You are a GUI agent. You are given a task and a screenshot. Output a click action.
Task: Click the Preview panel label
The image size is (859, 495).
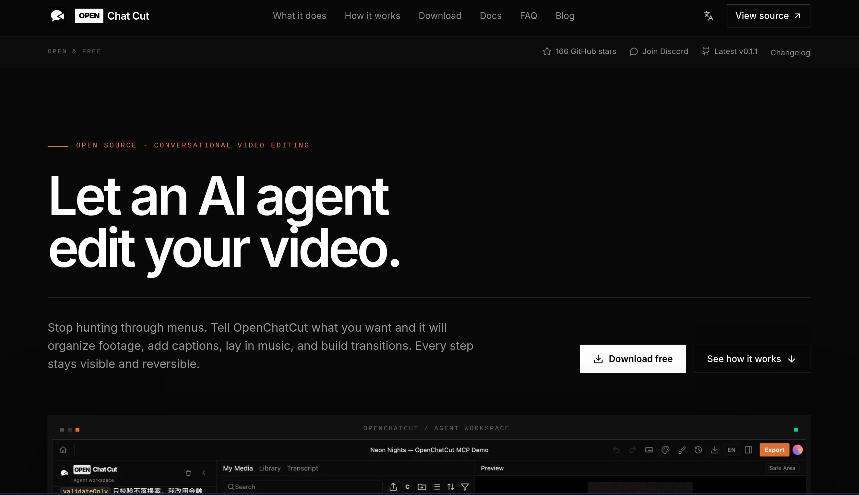pos(492,468)
